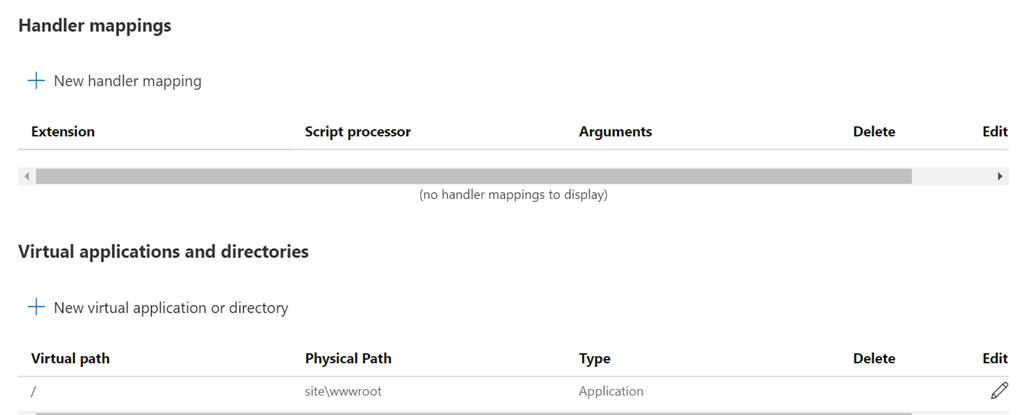The height and width of the screenshot is (415, 1024).
Task: Add a New handler mapping
Action: [127, 81]
